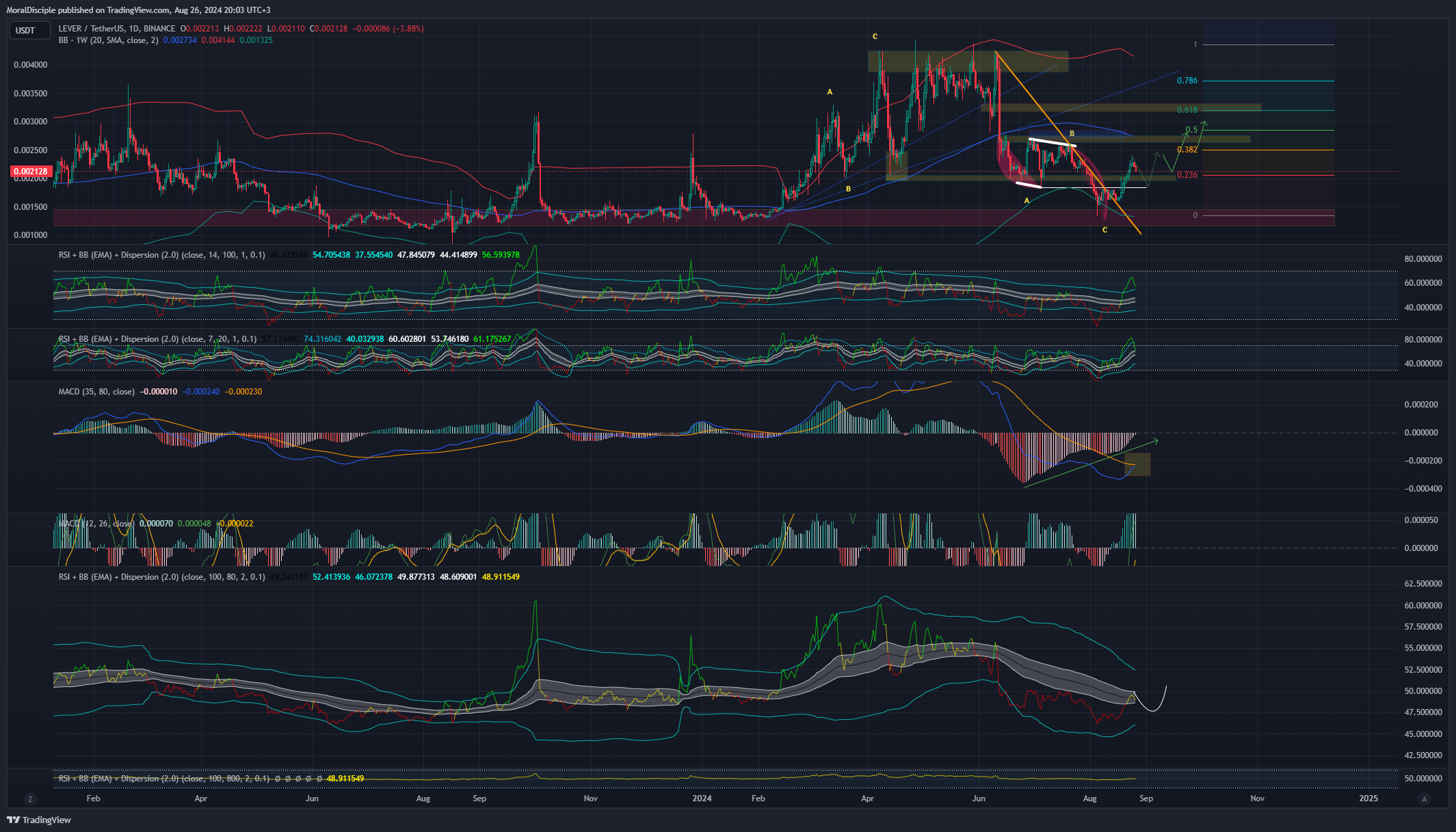
Task: Click the green MACD value 0.000048
Action: coord(194,524)
